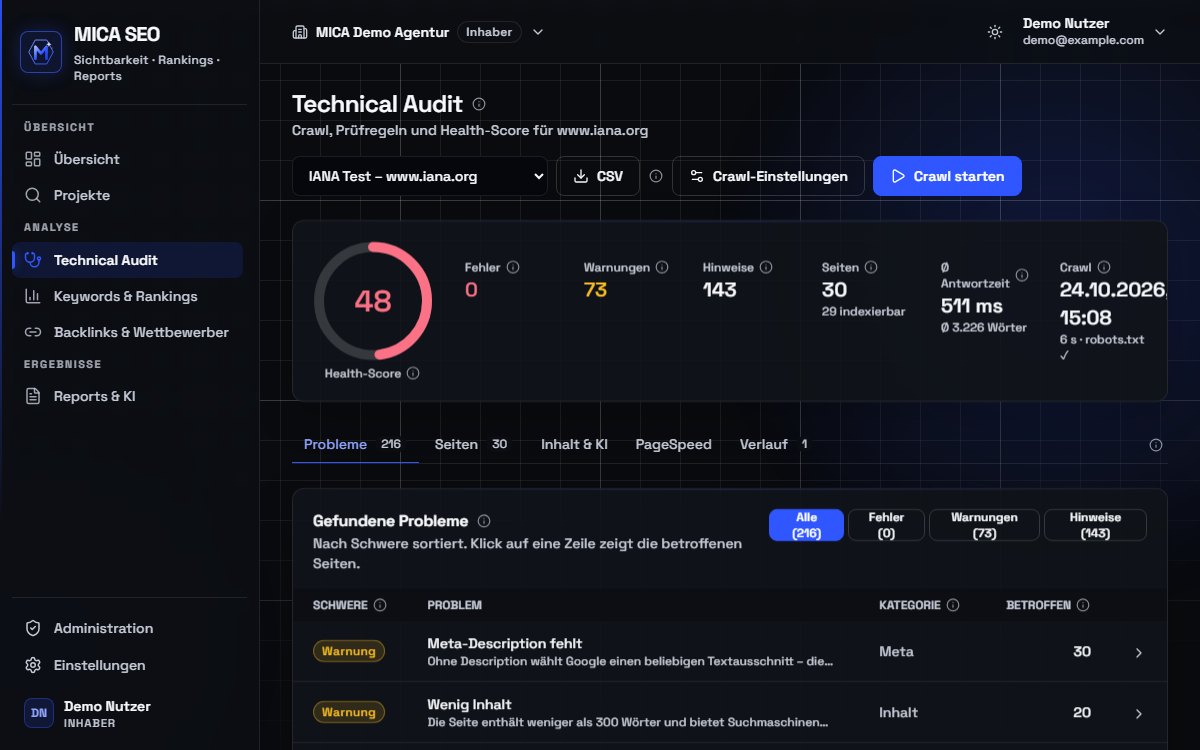Click info icon next to CSV button

pyautogui.click(x=656, y=176)
